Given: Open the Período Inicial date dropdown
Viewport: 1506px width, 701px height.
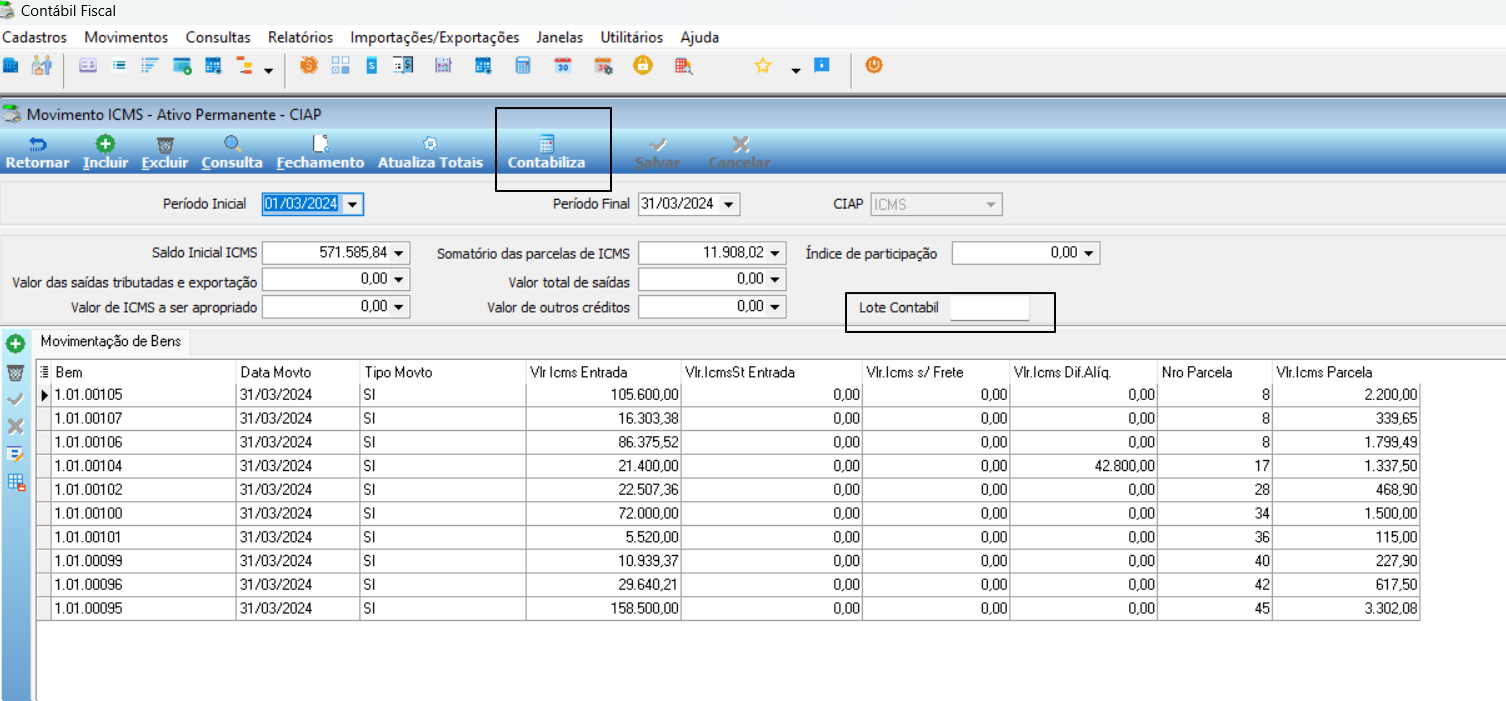Looking at the screenshot, I should click(351, 204).
